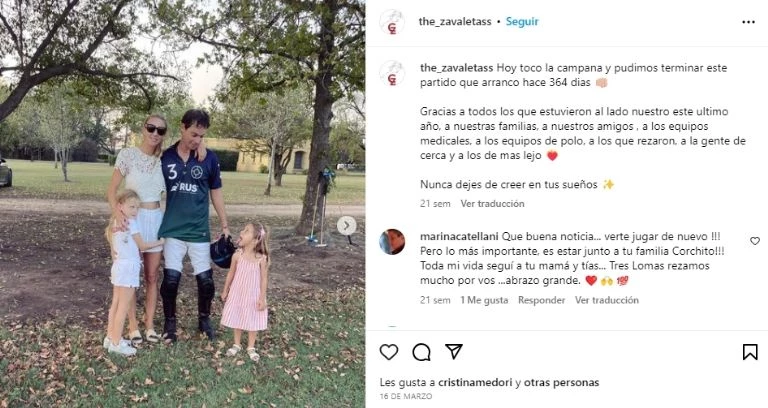Translate the caption with Ver traducción

point(492,204)
